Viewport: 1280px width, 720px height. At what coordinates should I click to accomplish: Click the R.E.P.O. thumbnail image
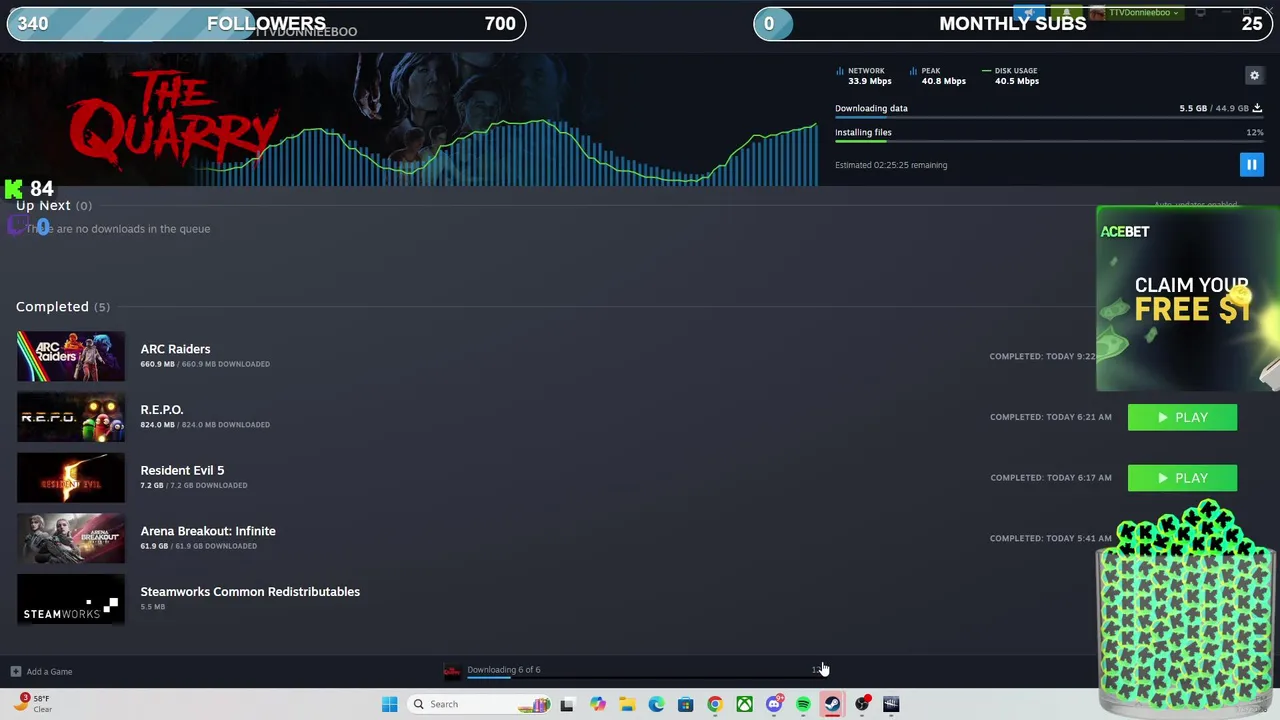(x=71, y=418)
